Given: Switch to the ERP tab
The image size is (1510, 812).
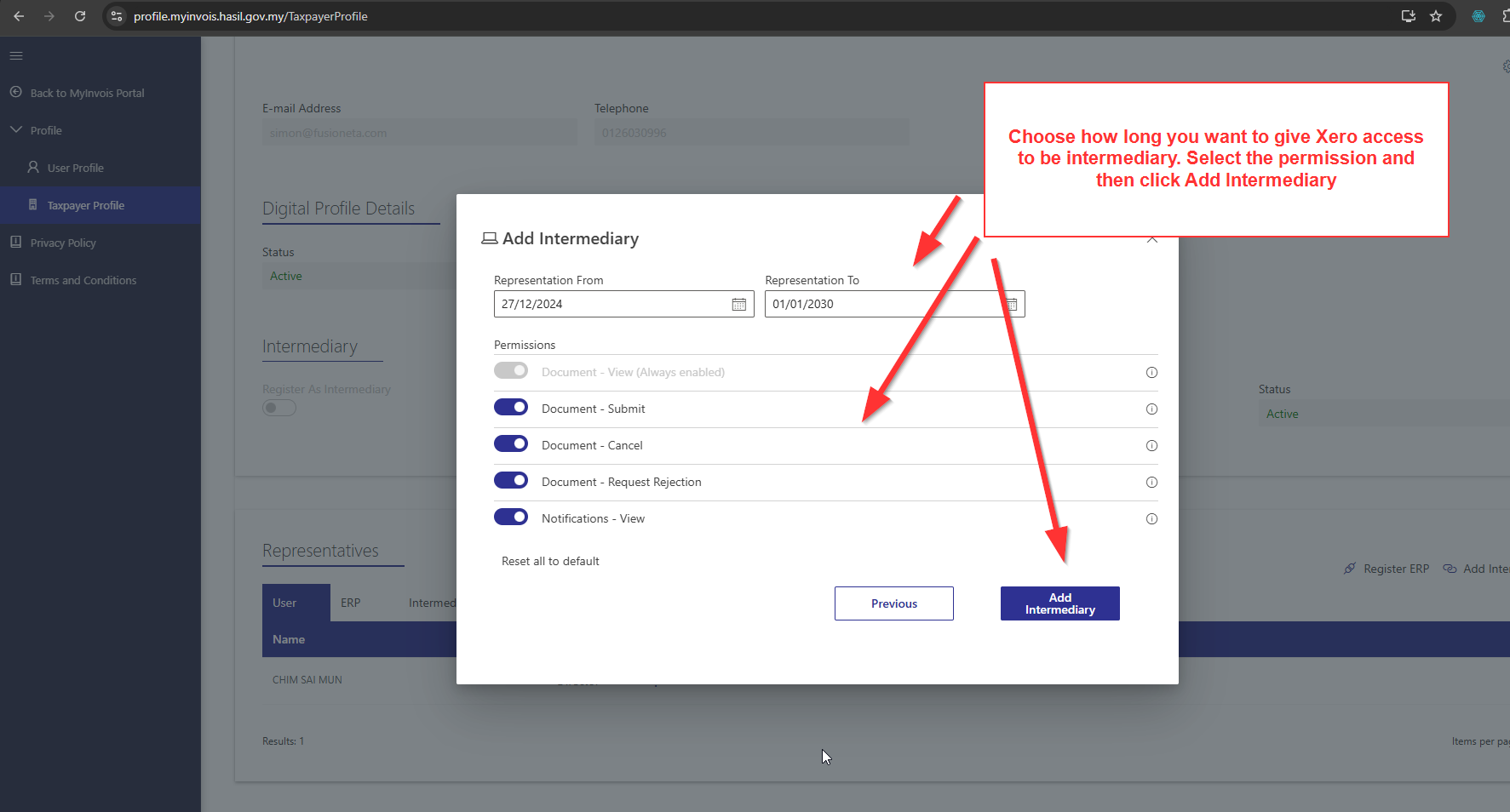Looking at the screenshot, I should [350, 603].
